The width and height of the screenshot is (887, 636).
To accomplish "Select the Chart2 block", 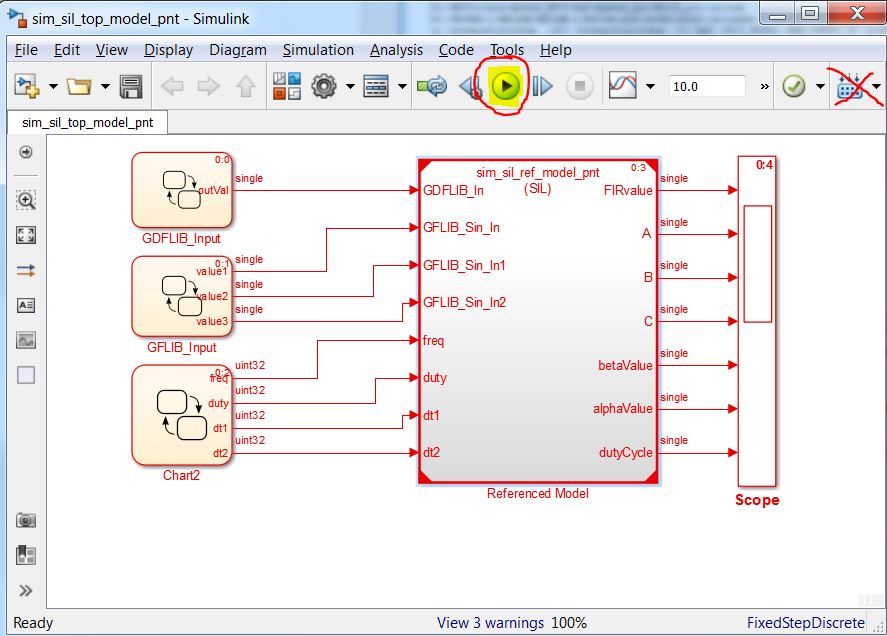I will tap(182, 415).
